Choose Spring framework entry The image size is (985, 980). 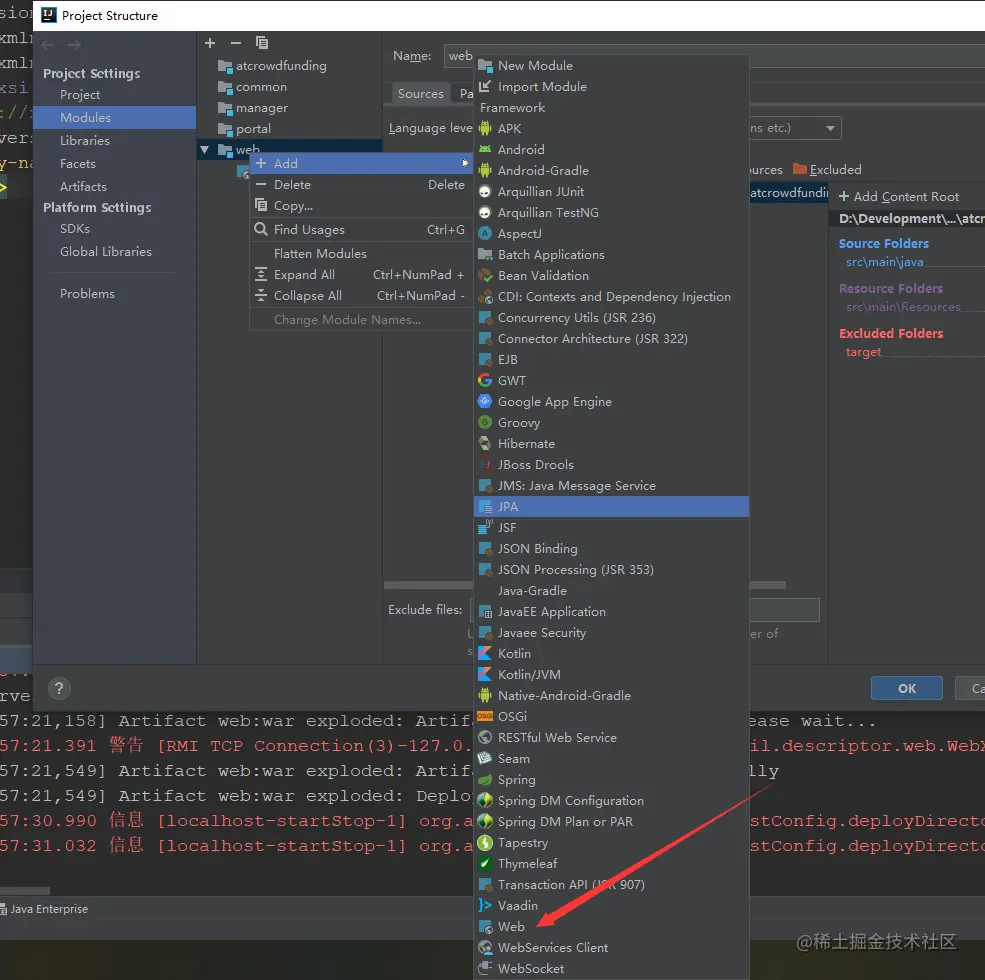[611, 780]
